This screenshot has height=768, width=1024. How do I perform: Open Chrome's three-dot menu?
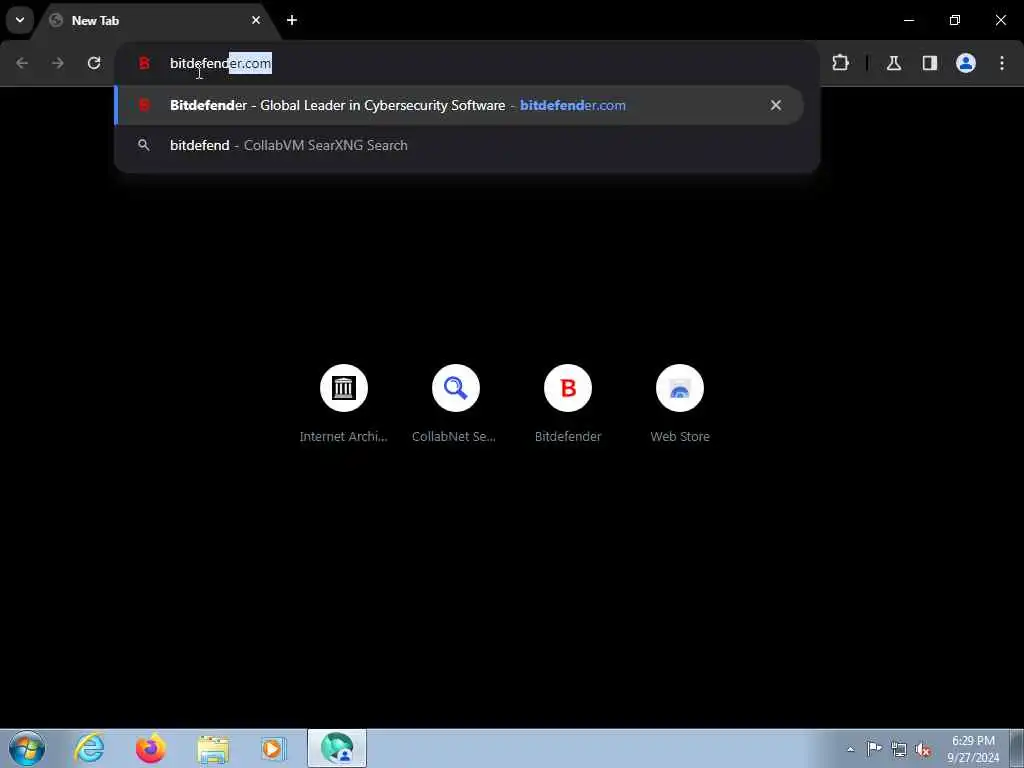tap(1002, 63)
